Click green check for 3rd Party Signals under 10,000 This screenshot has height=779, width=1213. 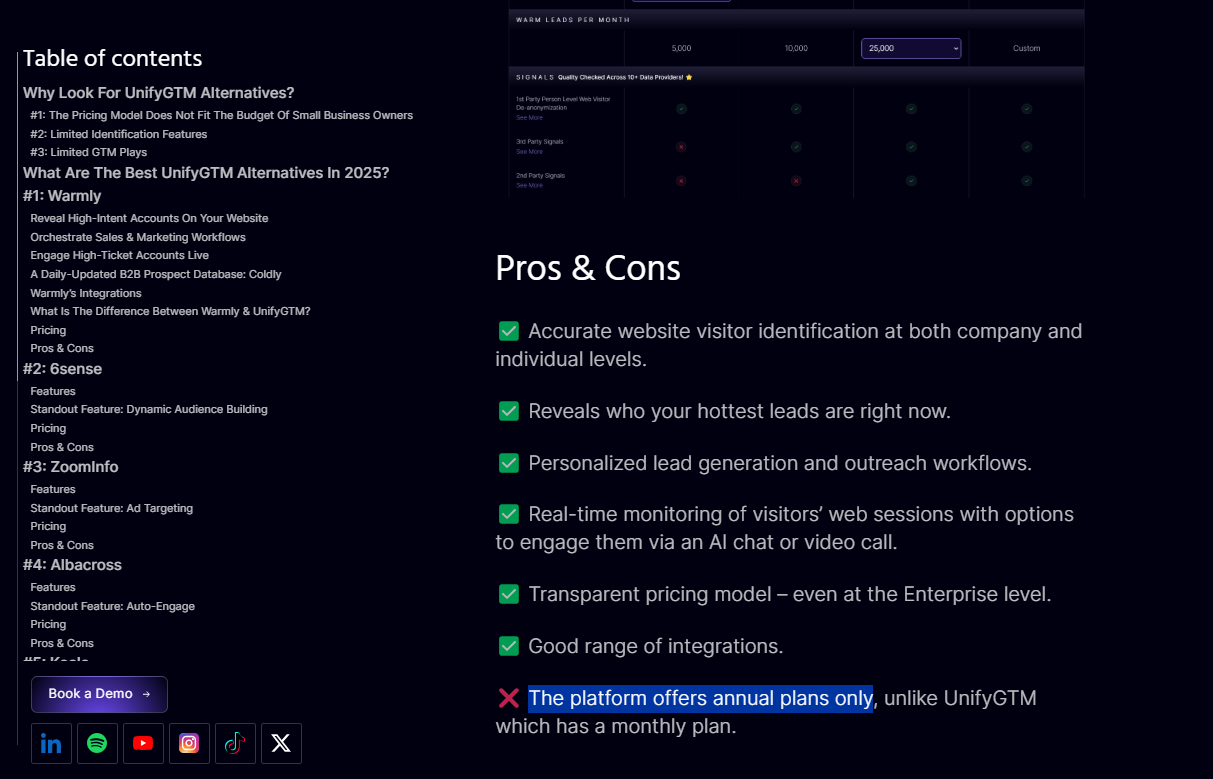796,146
